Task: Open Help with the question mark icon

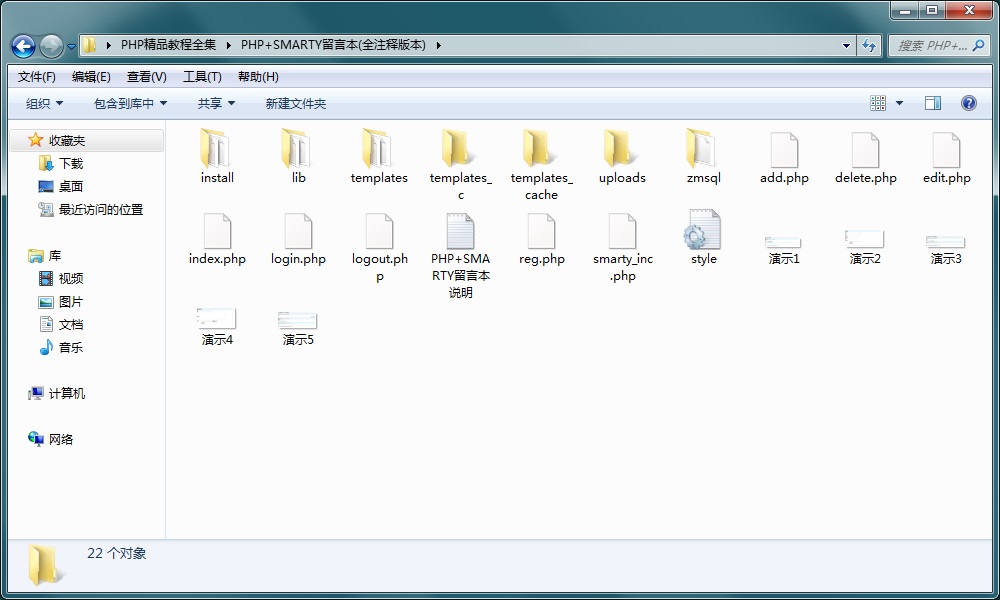Action: point(968,103)
